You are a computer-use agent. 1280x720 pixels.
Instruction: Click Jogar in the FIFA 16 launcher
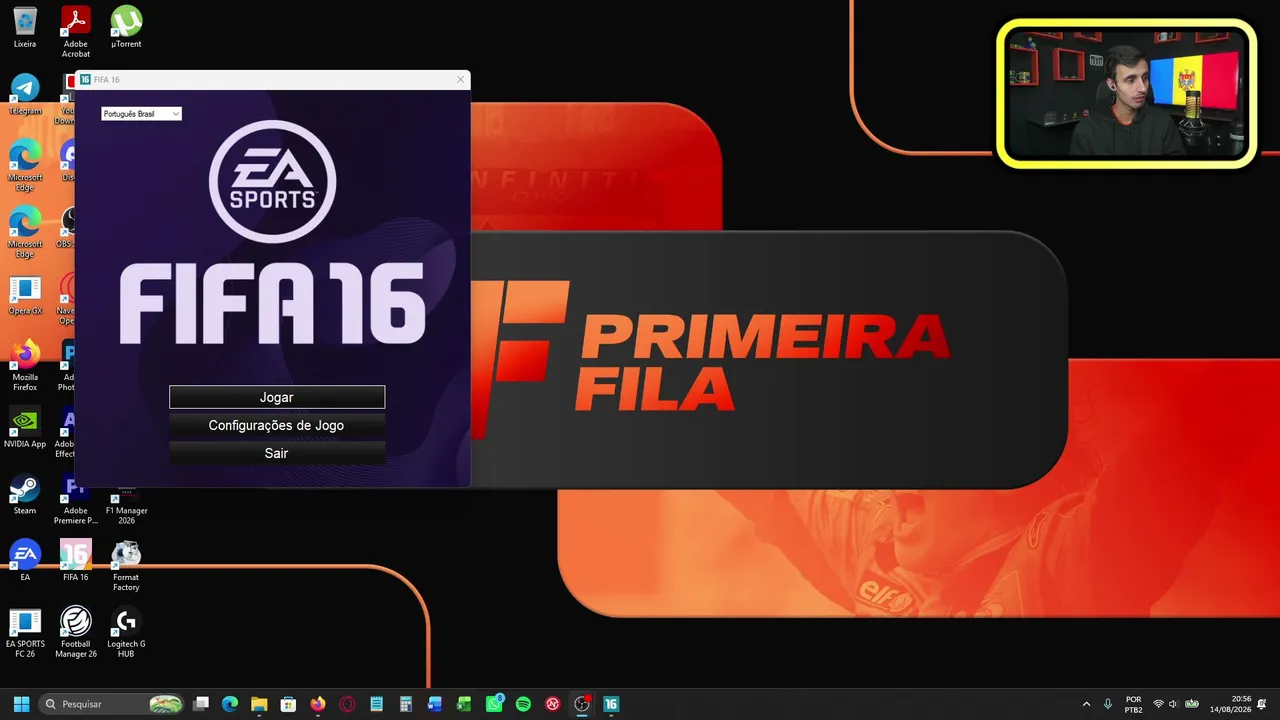277,397
